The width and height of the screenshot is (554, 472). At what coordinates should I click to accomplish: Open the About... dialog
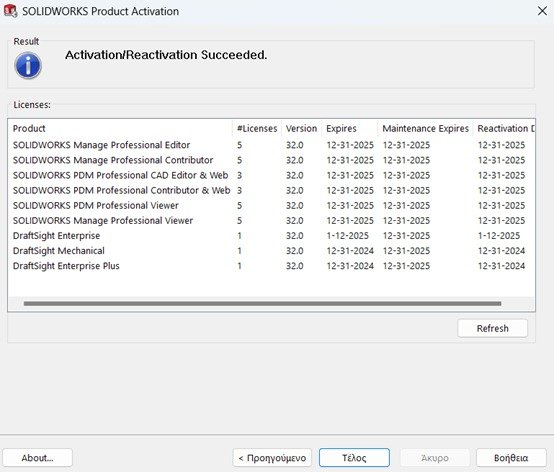click(37, 458)
